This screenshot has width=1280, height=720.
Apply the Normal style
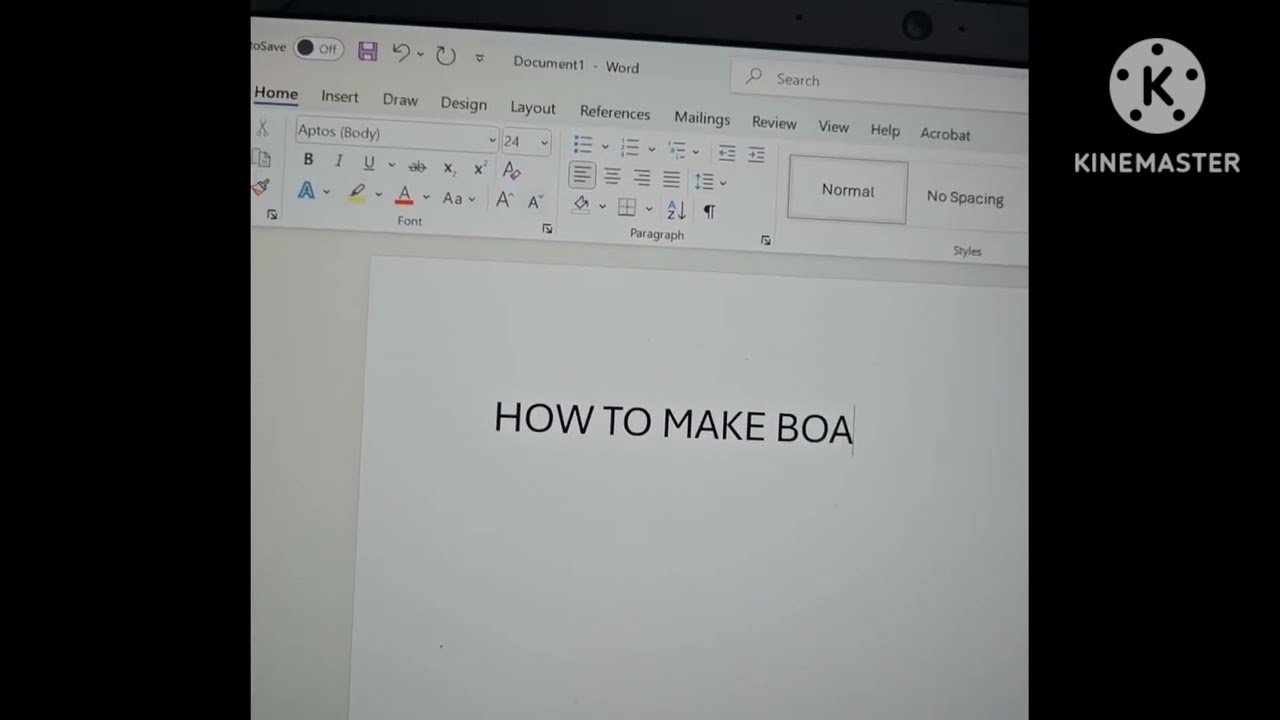tap(847, 190)
